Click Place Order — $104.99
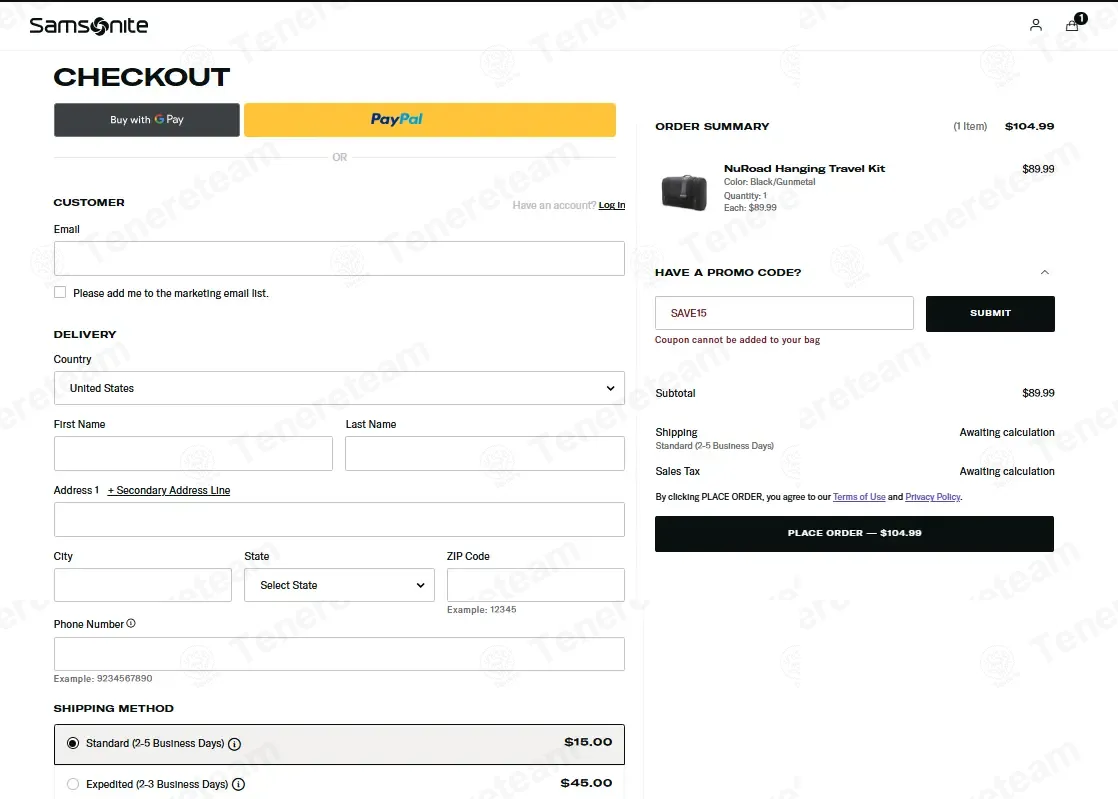 [854, 534]
